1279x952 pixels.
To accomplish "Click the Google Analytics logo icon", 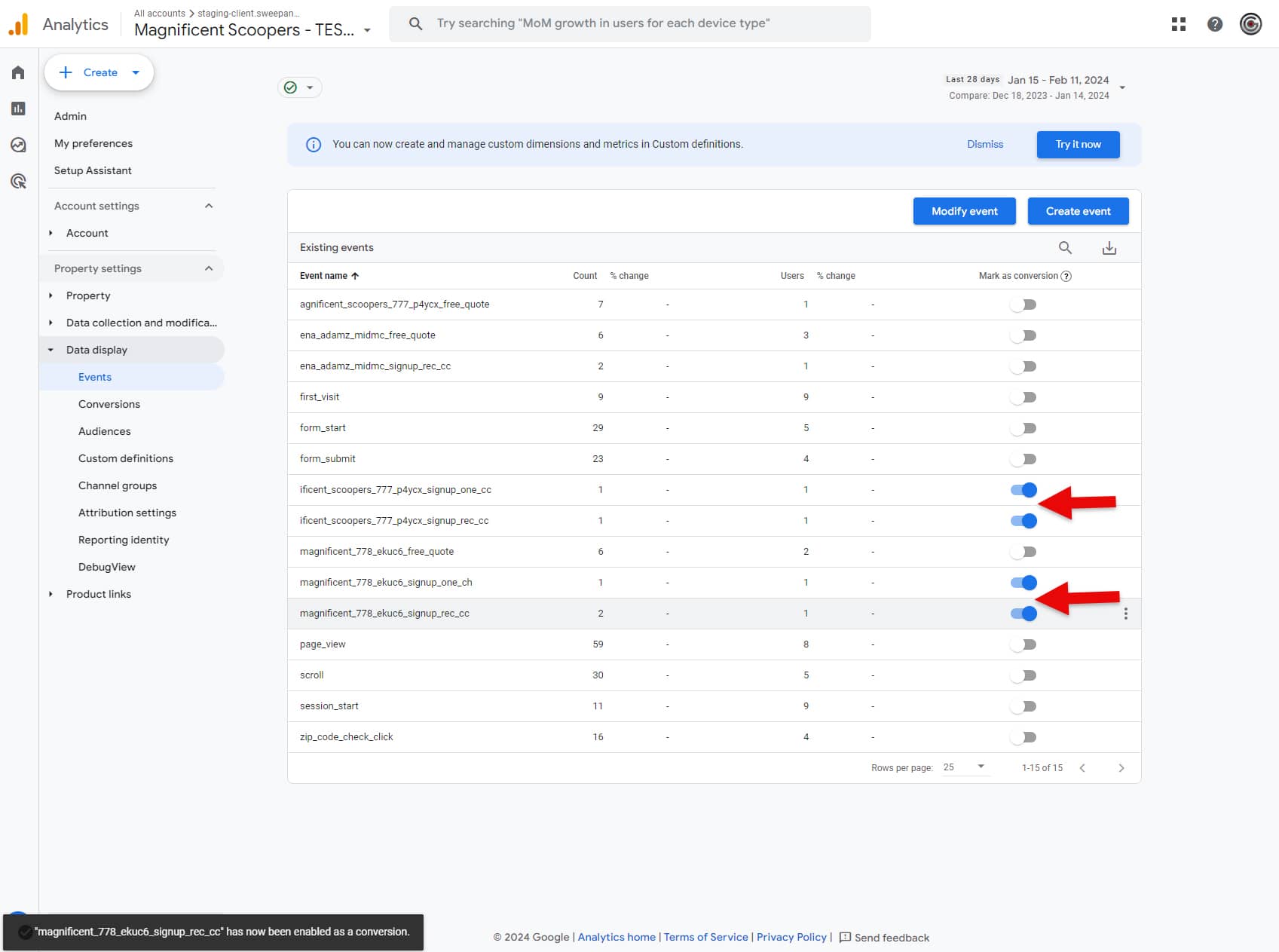I will pyautogui.click(x=20, y=23).
